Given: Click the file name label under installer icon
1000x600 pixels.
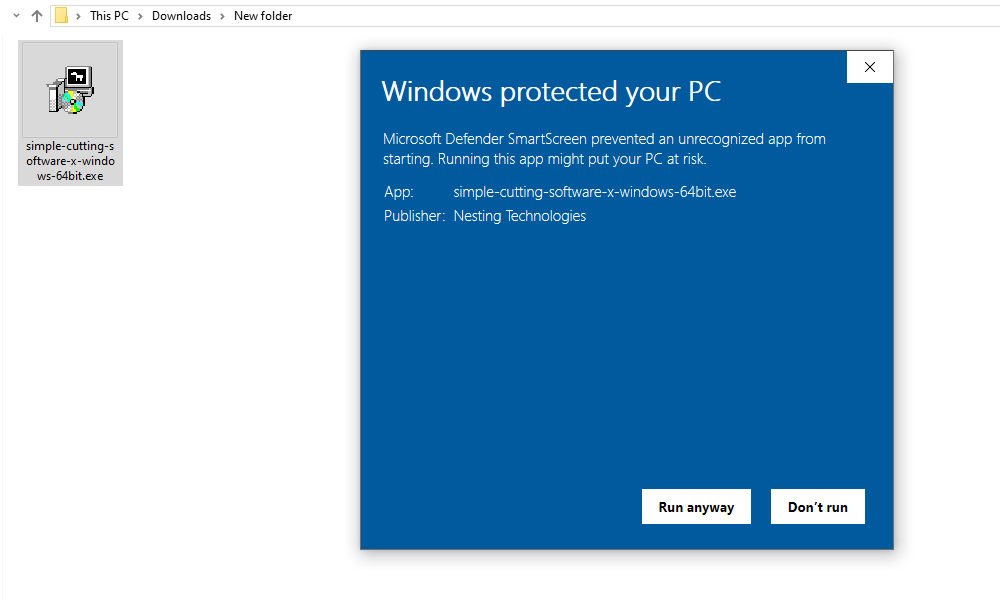Looking at the screenshot, I should [70, 161].
